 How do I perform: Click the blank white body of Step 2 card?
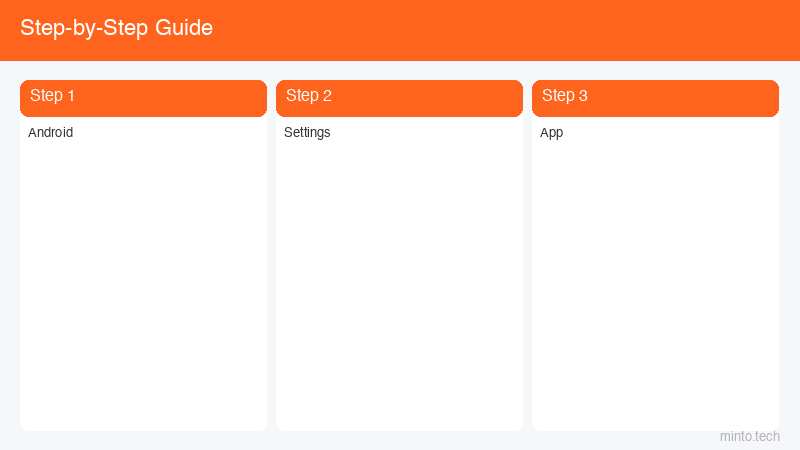point(399,281)
